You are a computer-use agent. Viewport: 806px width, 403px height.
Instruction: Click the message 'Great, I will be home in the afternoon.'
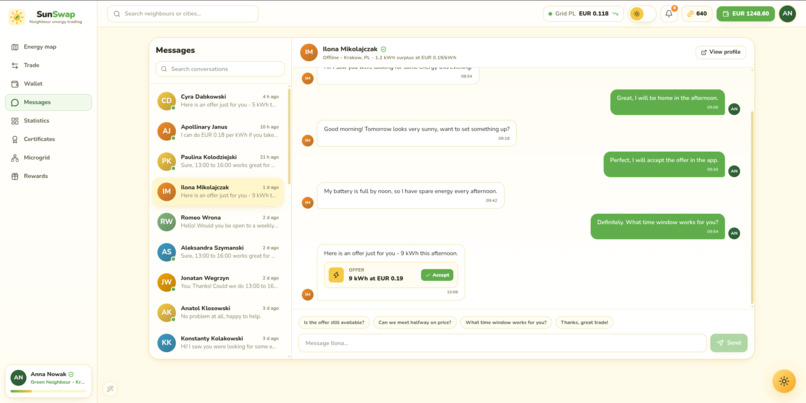tap(668, 102)
